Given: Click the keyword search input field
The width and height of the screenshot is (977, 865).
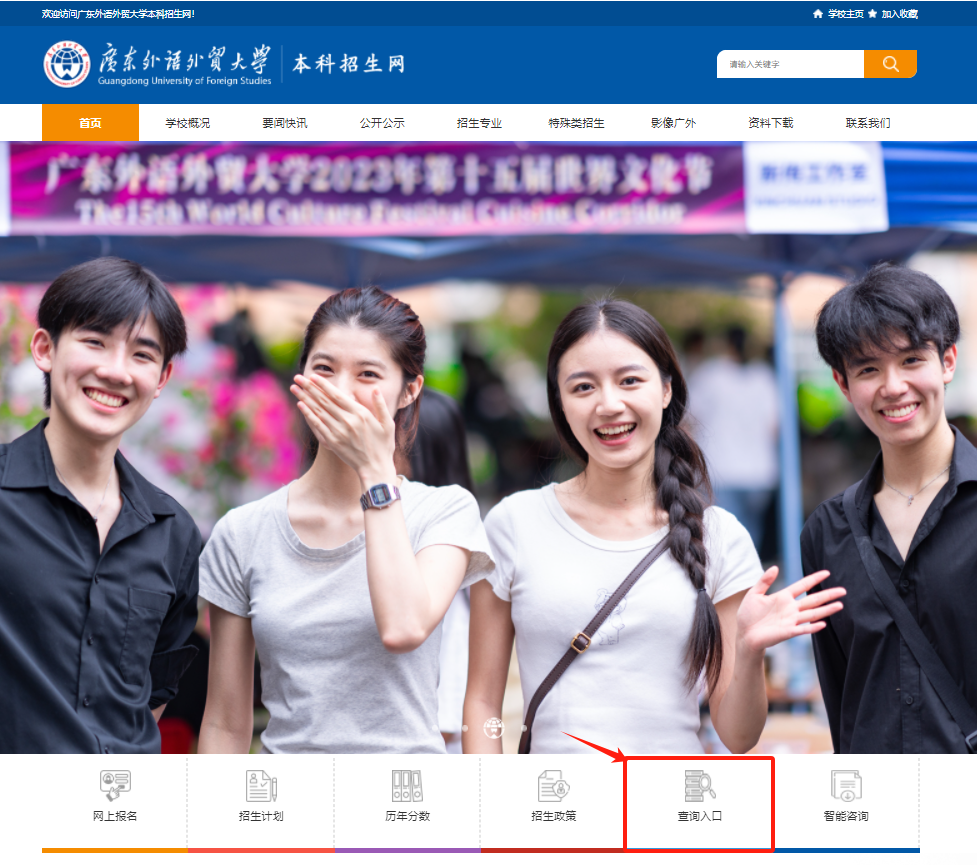Looking at the screenshot, I should 790,63.
